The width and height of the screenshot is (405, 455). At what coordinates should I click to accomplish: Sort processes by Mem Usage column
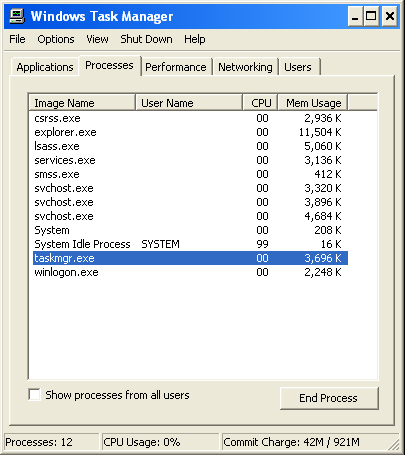coord(313,103)
